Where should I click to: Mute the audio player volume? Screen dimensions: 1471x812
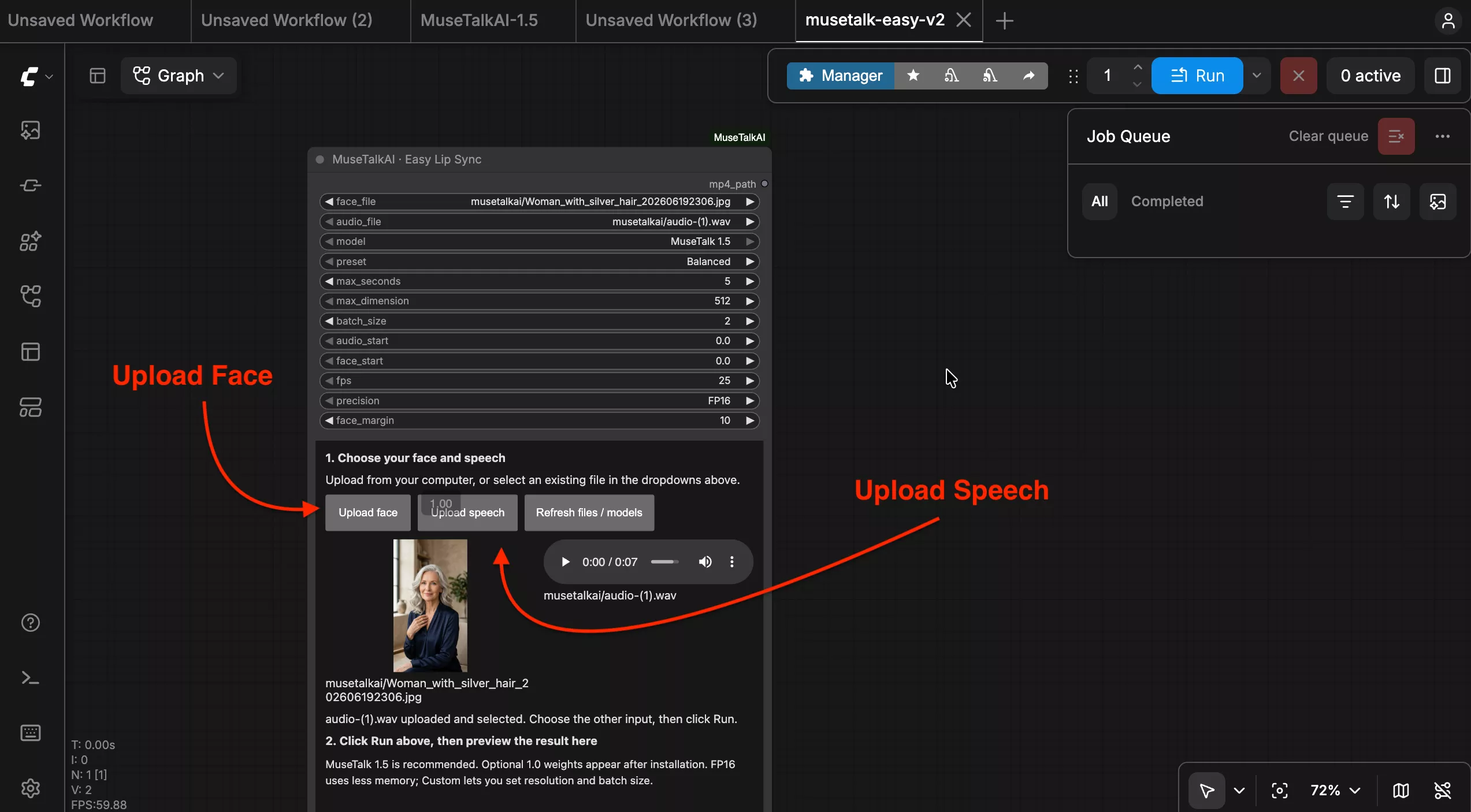coord(705,562)
